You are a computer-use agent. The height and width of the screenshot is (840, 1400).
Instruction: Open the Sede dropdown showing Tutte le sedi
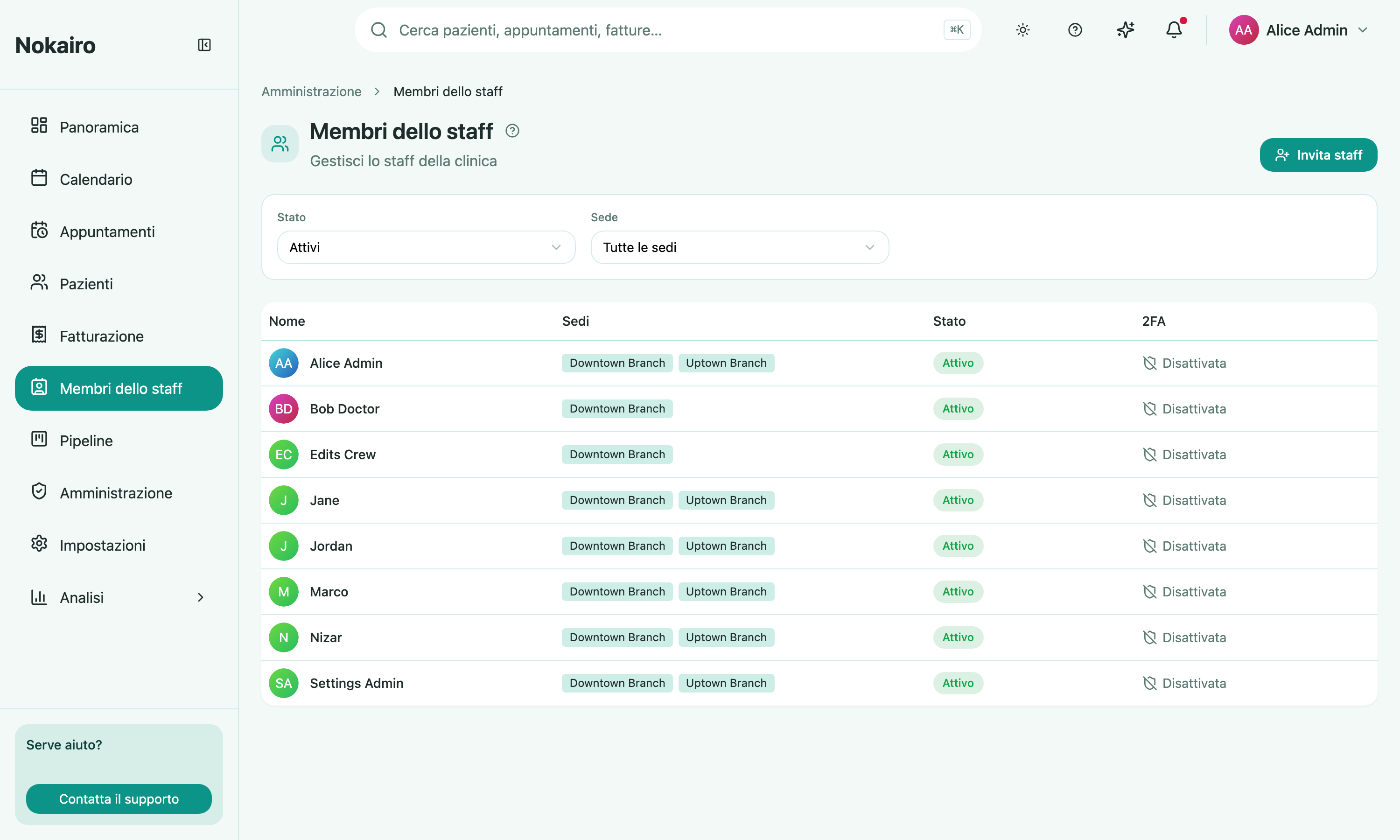click(x=740, y=247)
